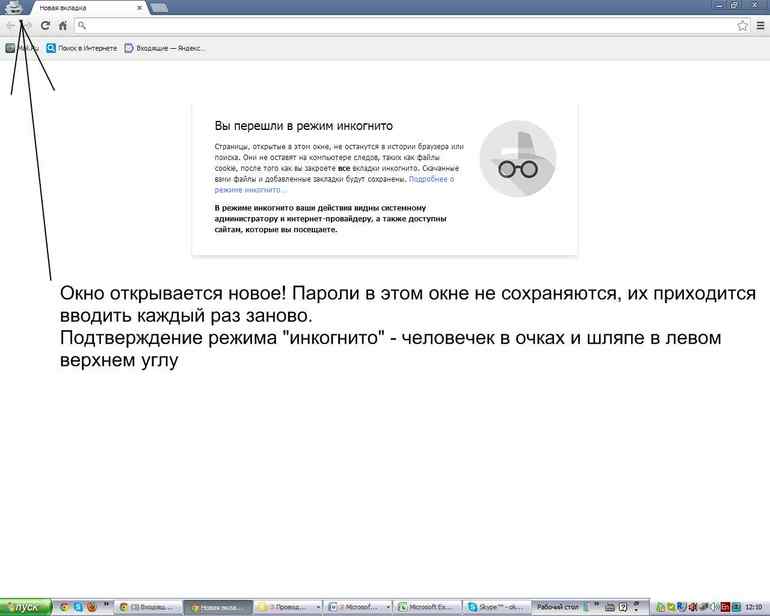Switch to the Skype taskbar window

point(497,607)
